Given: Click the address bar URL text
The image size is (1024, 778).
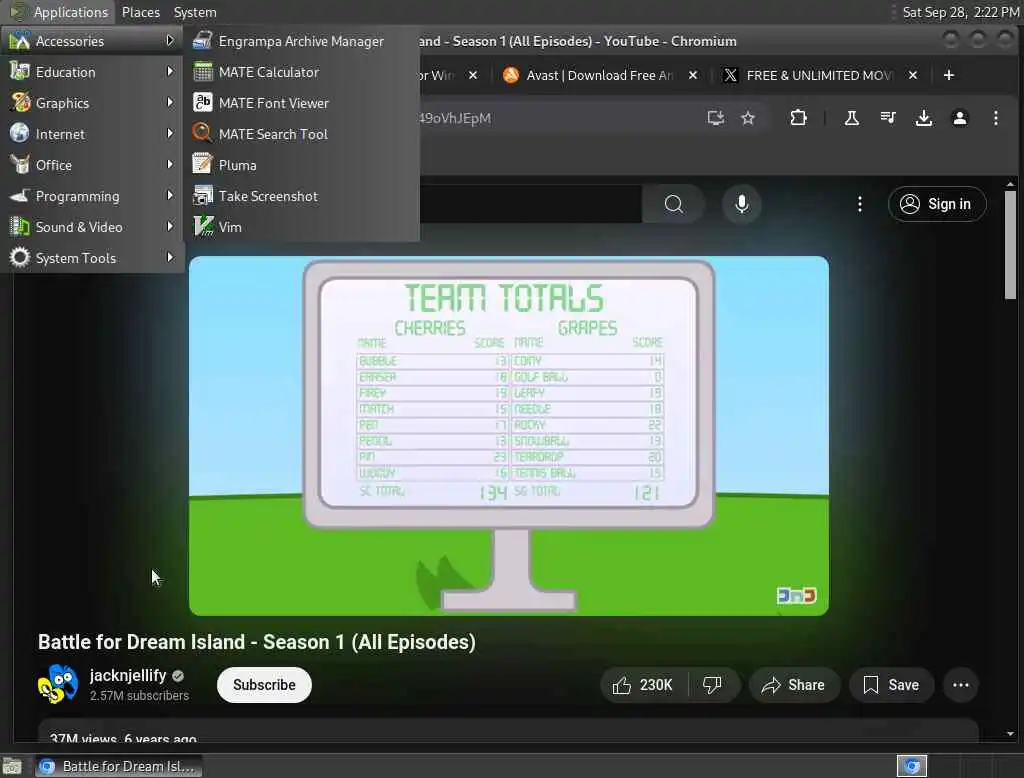Looking at the screenshot, I should pos(455,118).
